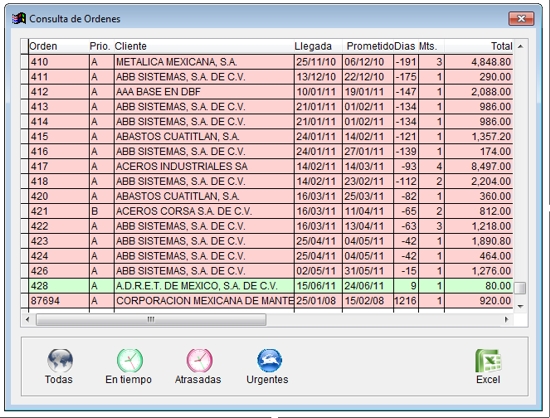
Task: Click the Consulta de Ordenes window icon
Action: click(19, 18)
